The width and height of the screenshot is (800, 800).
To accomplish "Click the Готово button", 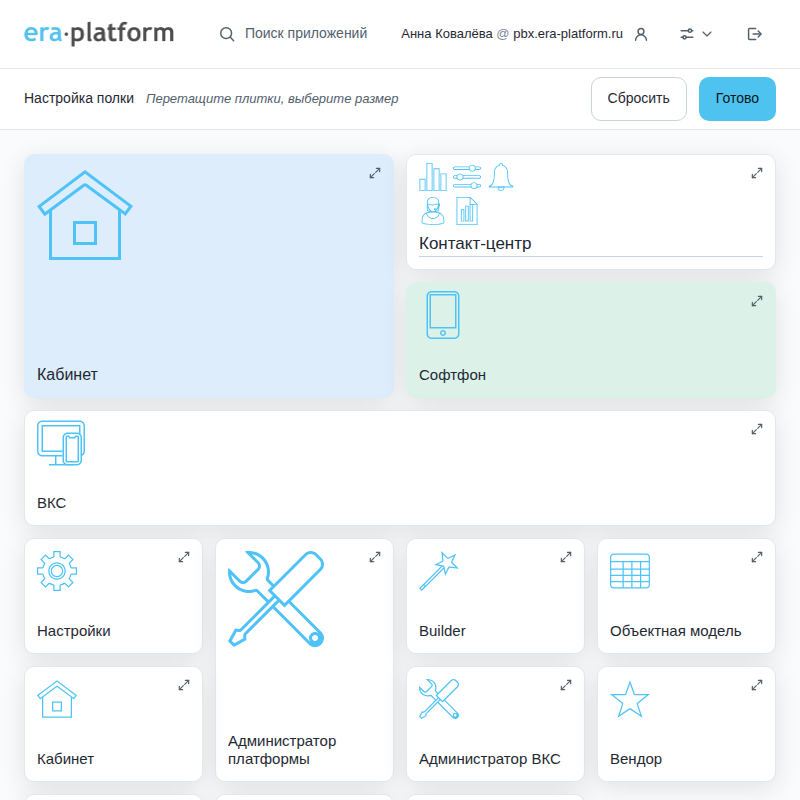I will click(737, 98).
